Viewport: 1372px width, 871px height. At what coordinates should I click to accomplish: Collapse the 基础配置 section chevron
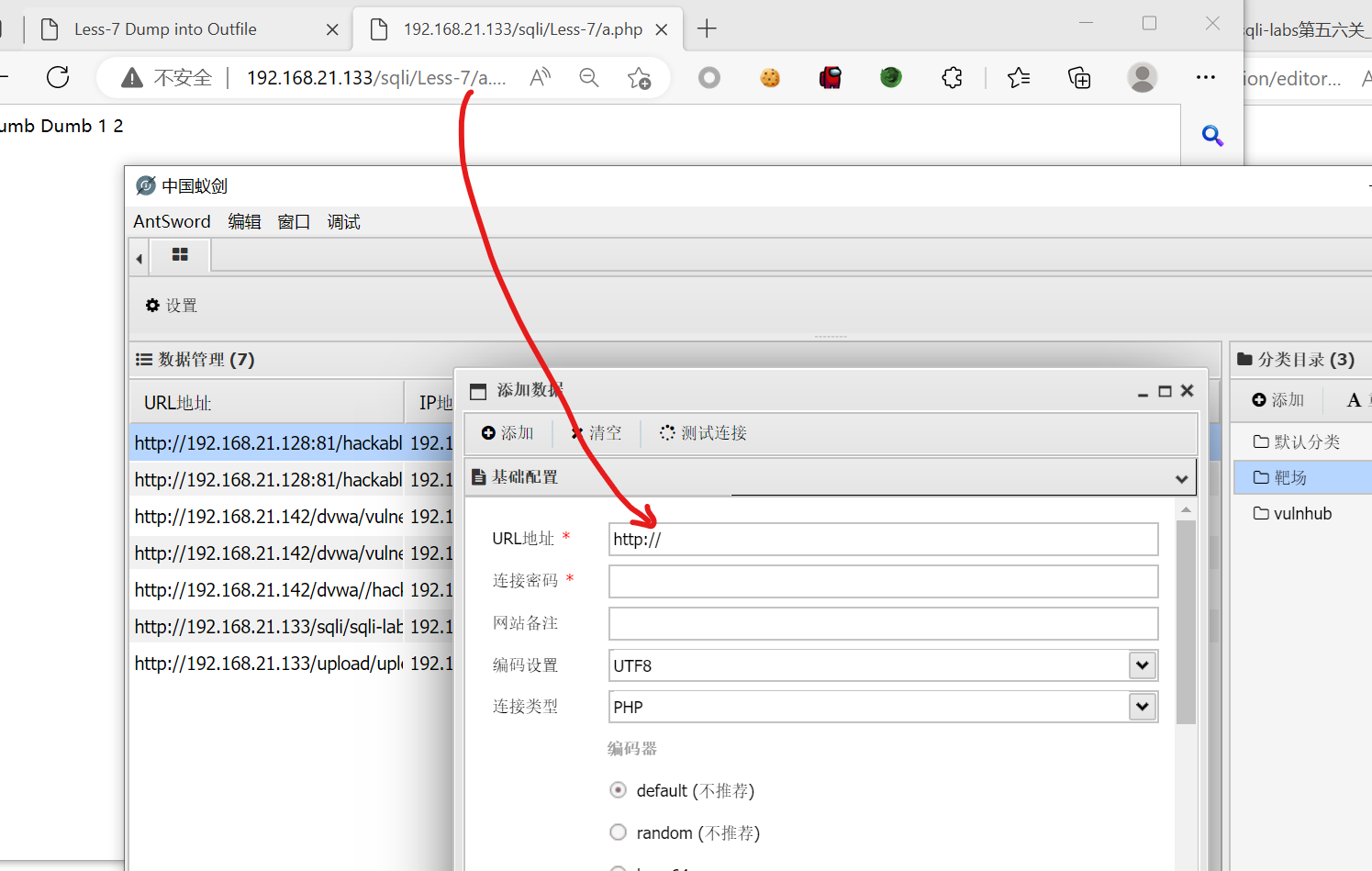click(x=1181, y=478)
